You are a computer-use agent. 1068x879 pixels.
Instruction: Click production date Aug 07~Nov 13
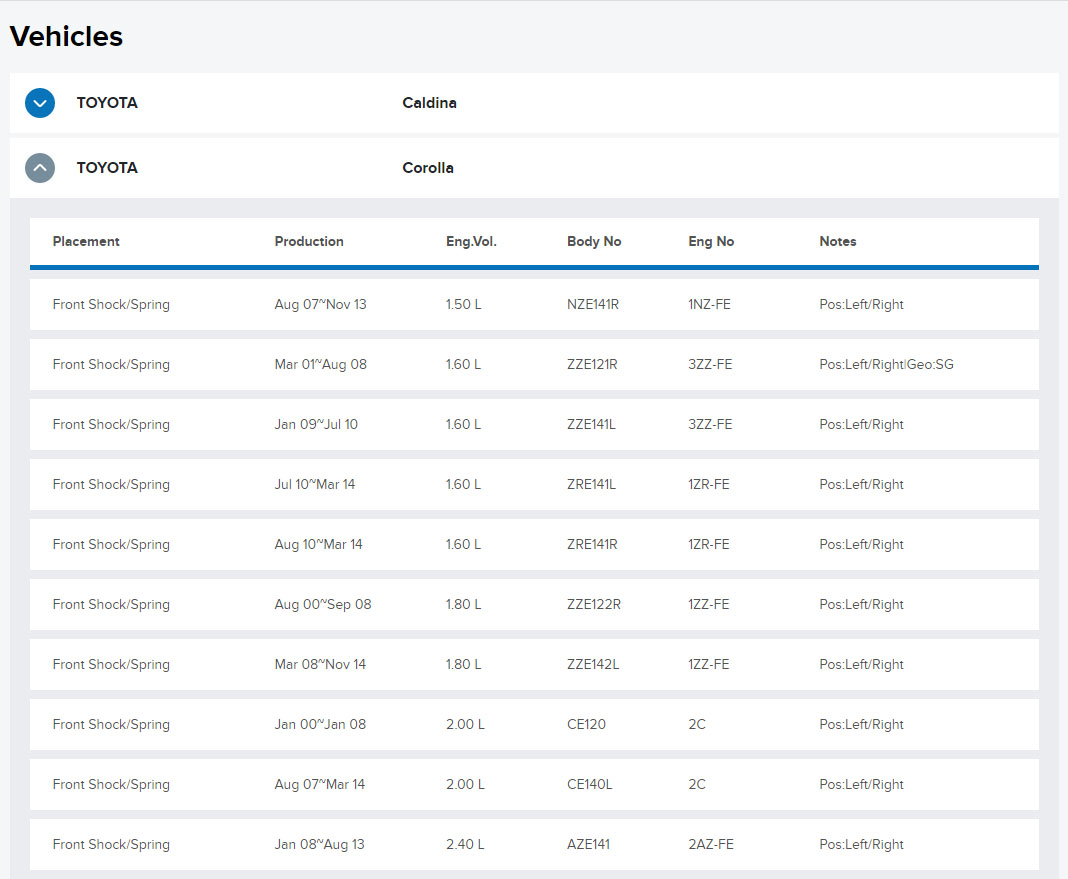320,304
